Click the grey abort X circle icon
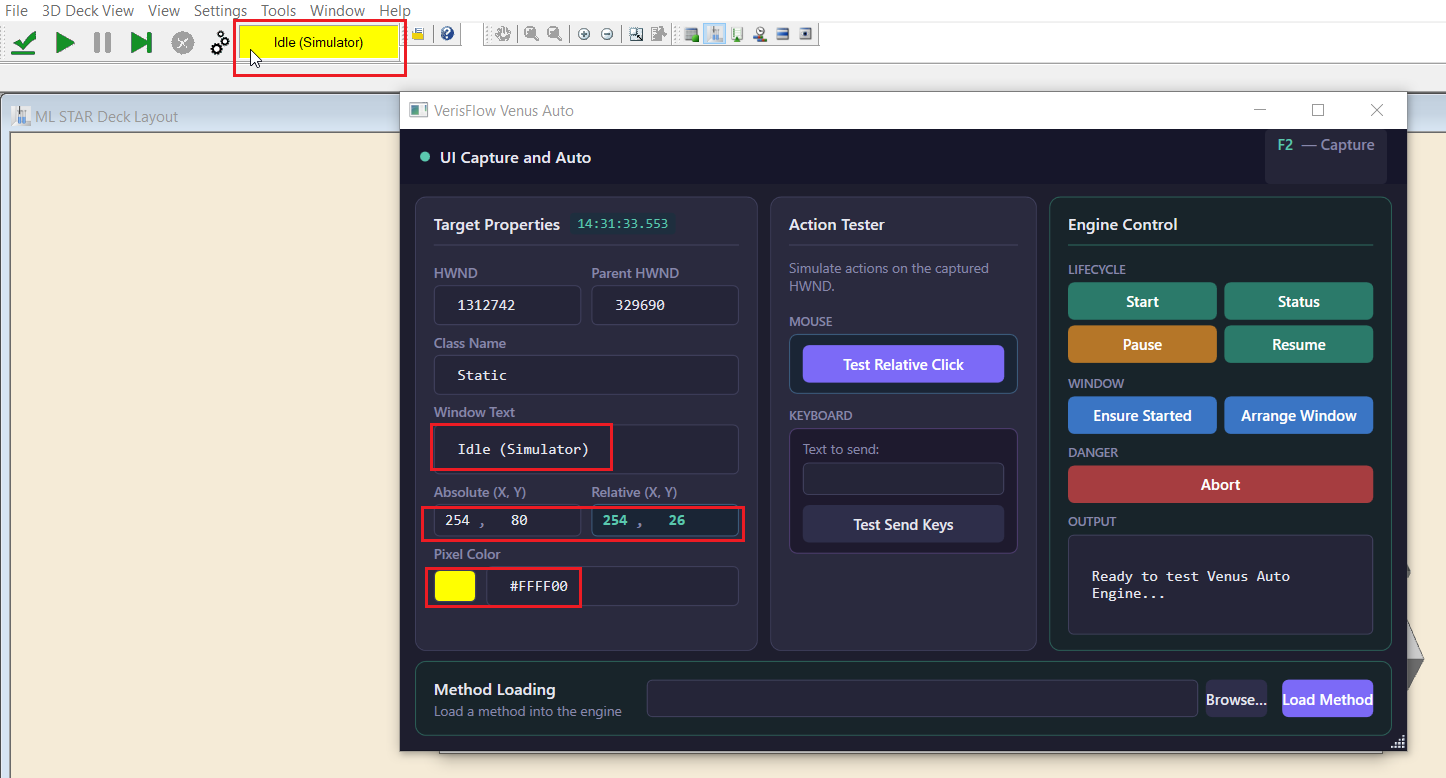The height and width of the screenshot is (778, 1446). click(x=182, y=42)
